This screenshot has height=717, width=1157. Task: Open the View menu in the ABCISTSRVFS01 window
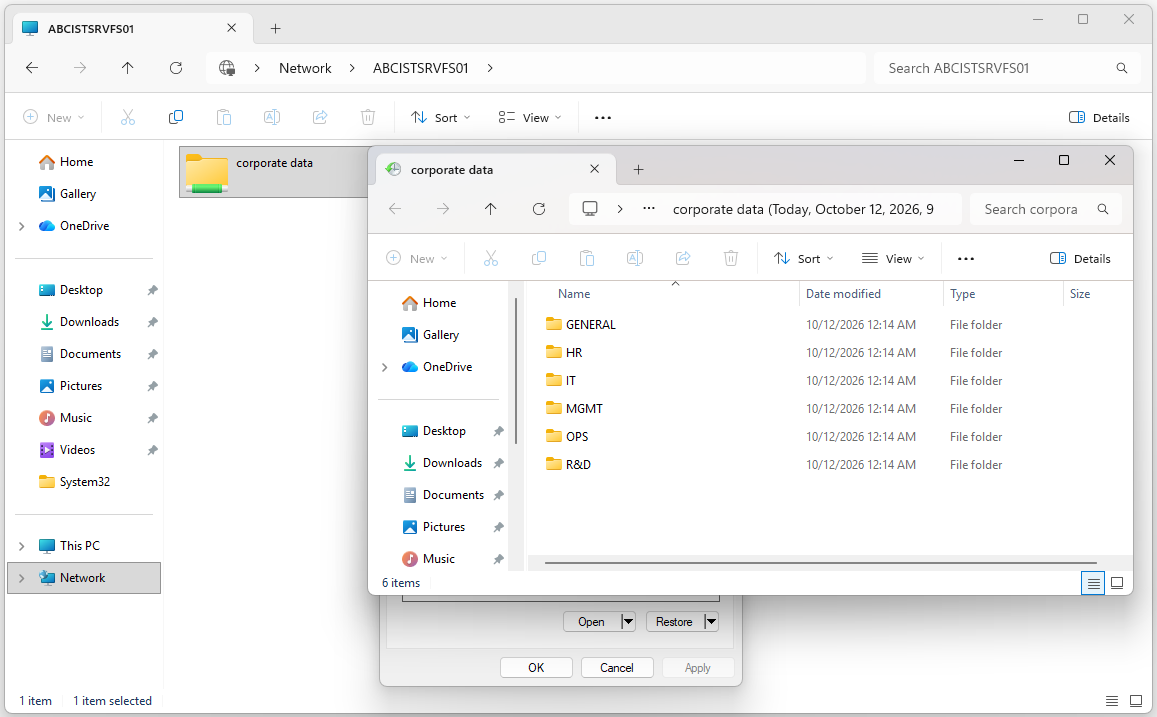[x=530, y=117]
